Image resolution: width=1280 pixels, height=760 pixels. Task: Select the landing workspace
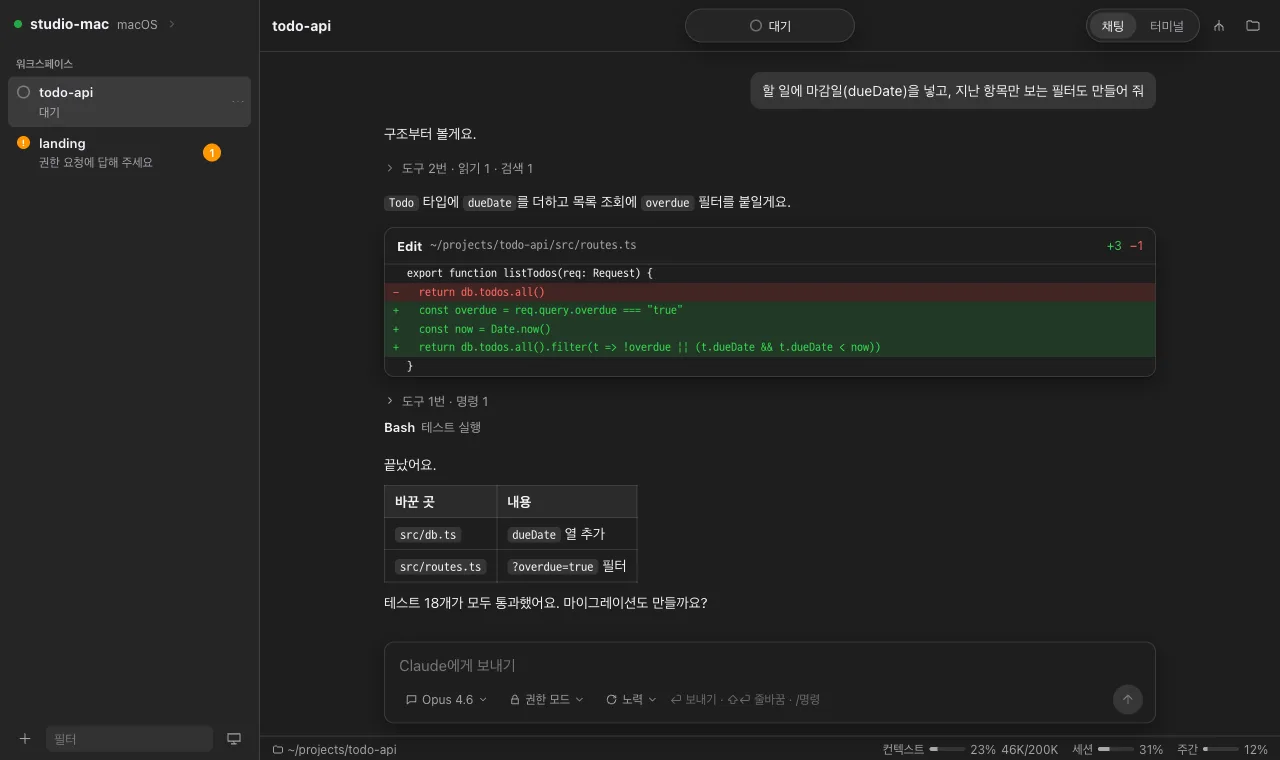[129, 152]
